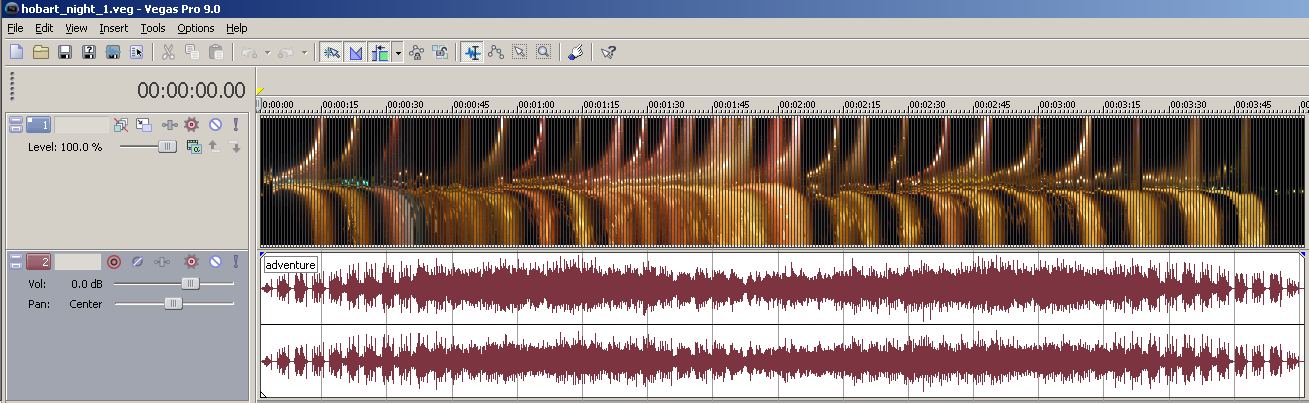This screenshot has width=1309, height=403.
Task: Select the Normal Edit tool
Action: (472, 51)
